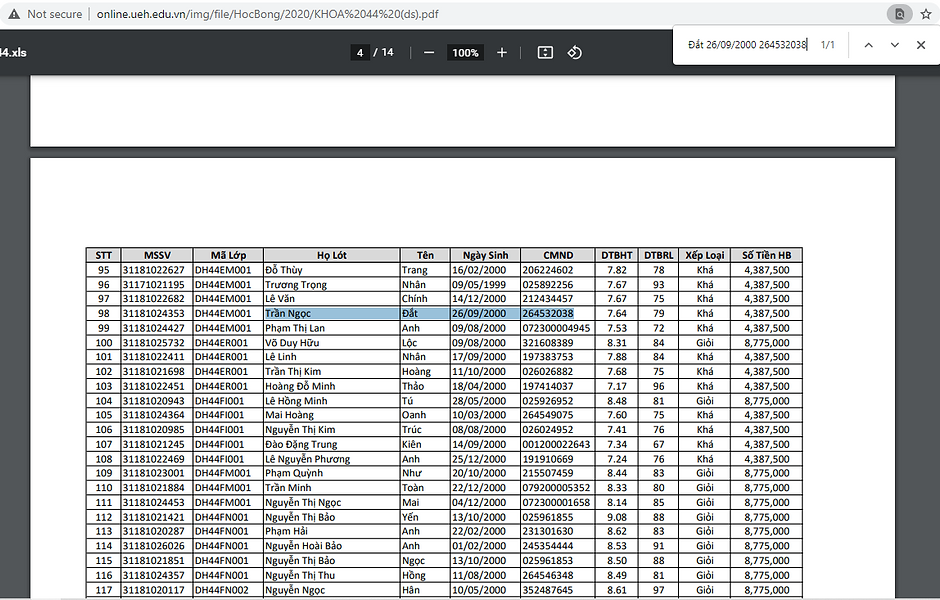Close the find bar
This screenshot has width=940, height=600.
[x=921, y=45]
